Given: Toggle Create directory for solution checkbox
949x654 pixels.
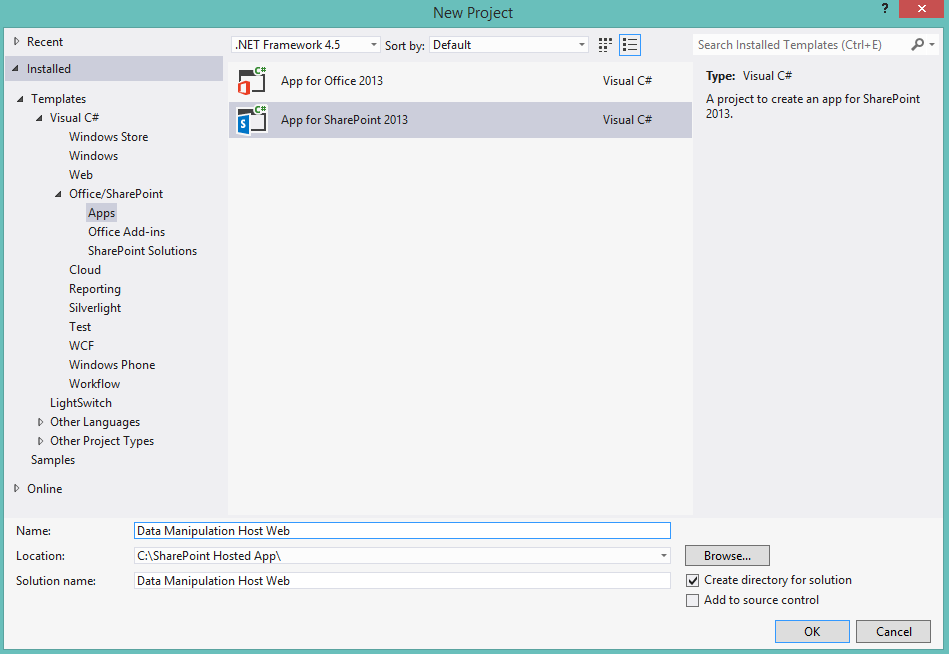Looking at the screenshot, I should 693,580.
